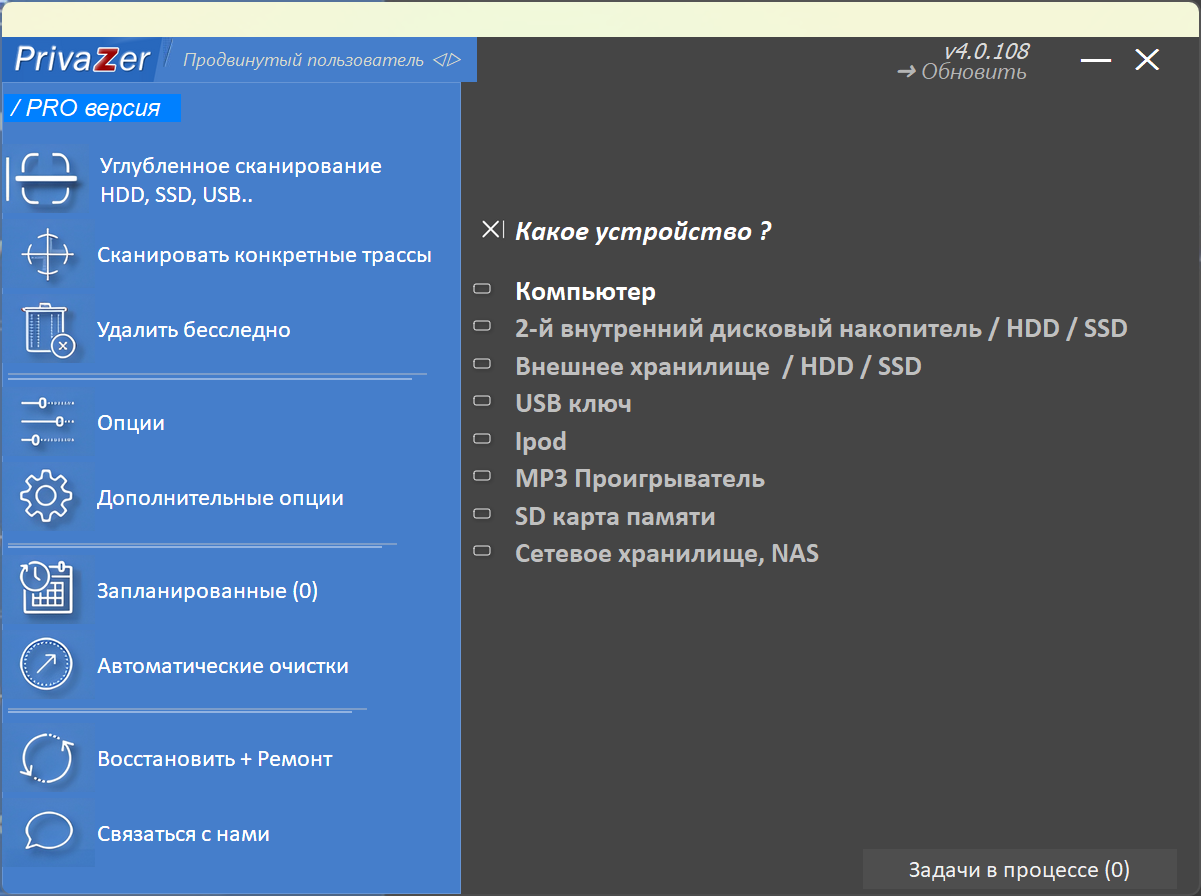Click the speech bubble contact icon
The image size is (1201, 896).
pyautogui.click(x=47, y=833)
